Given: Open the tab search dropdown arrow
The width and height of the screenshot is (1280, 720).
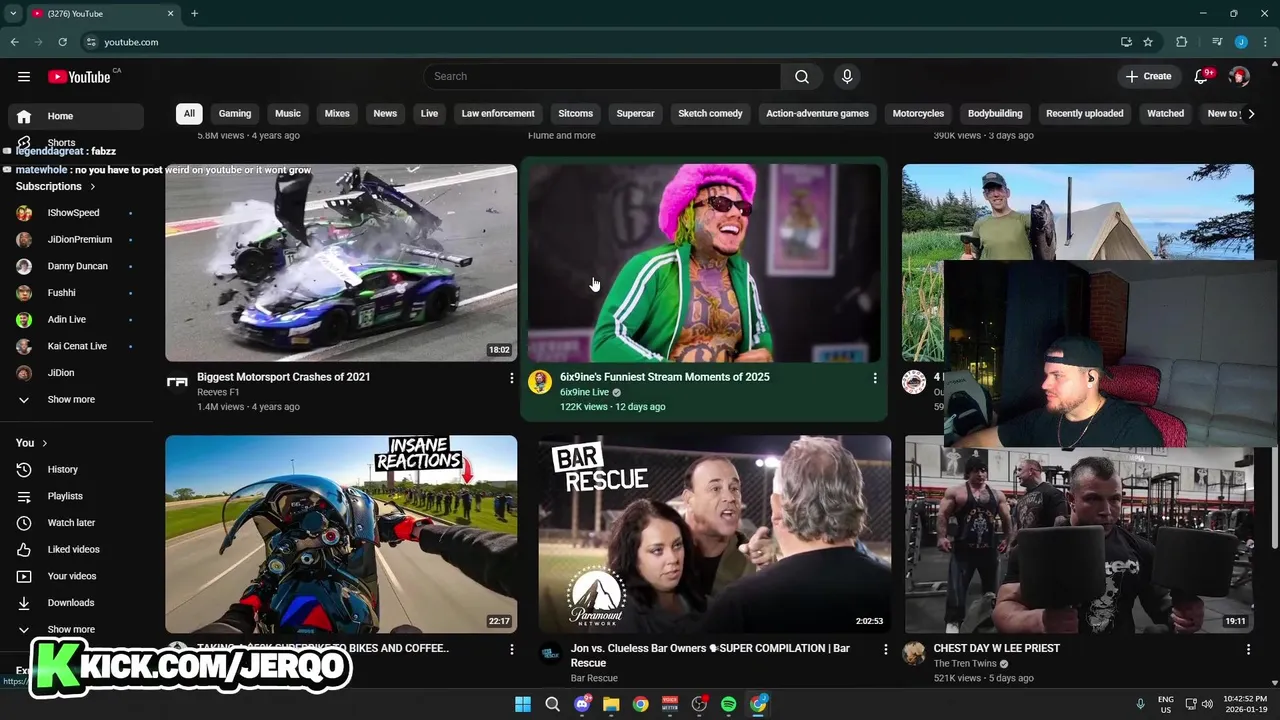Looking at the screenshot, I should (12, 14).
